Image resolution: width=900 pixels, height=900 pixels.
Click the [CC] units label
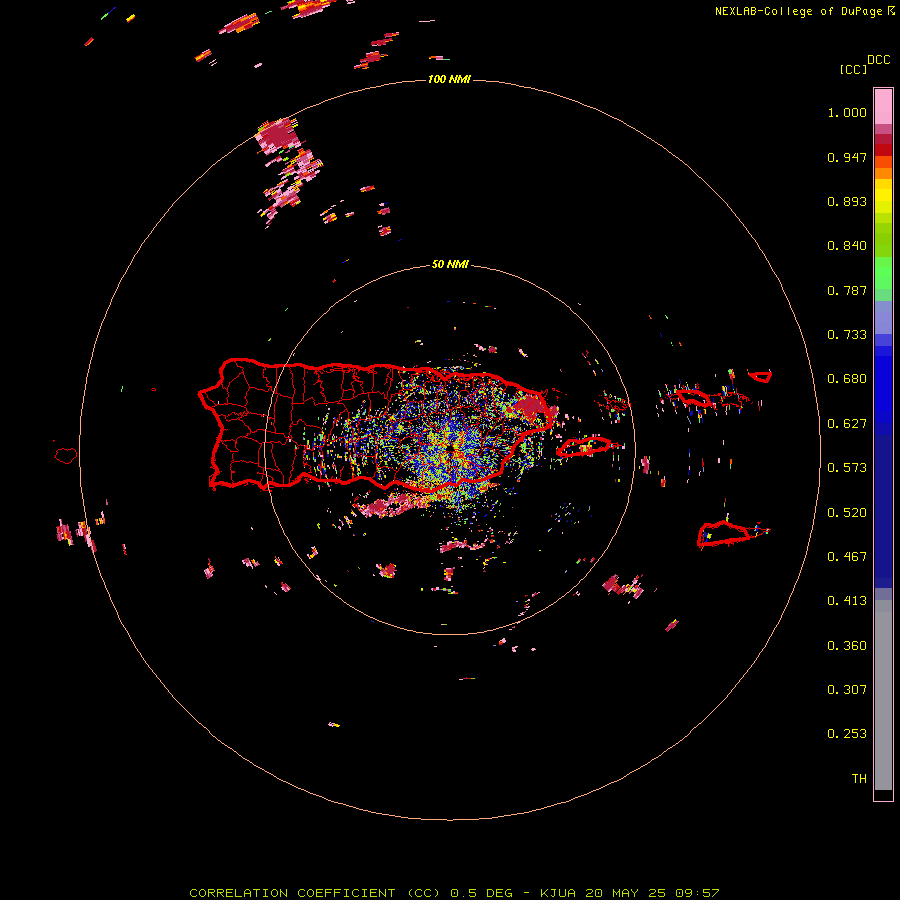pyautogui.click(x=853, y=69)
